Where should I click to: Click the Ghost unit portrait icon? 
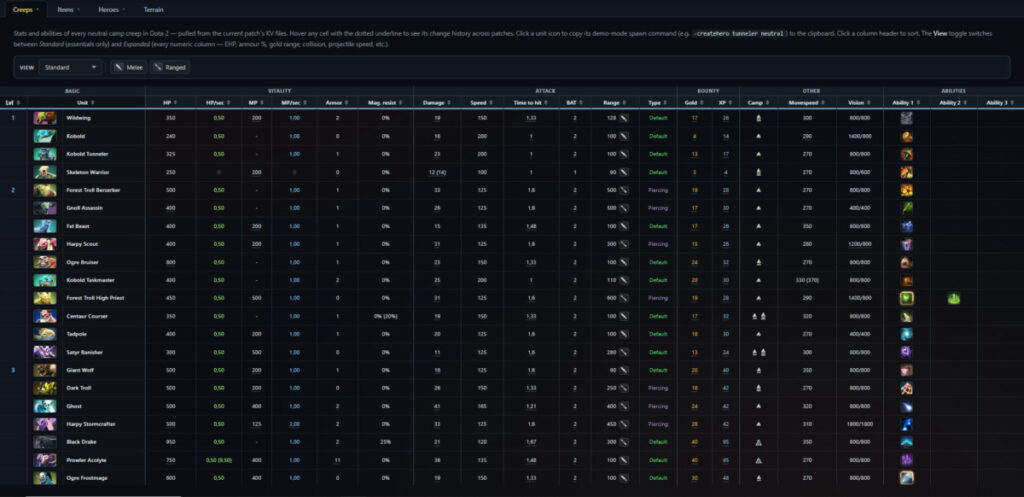click(45, 406)
